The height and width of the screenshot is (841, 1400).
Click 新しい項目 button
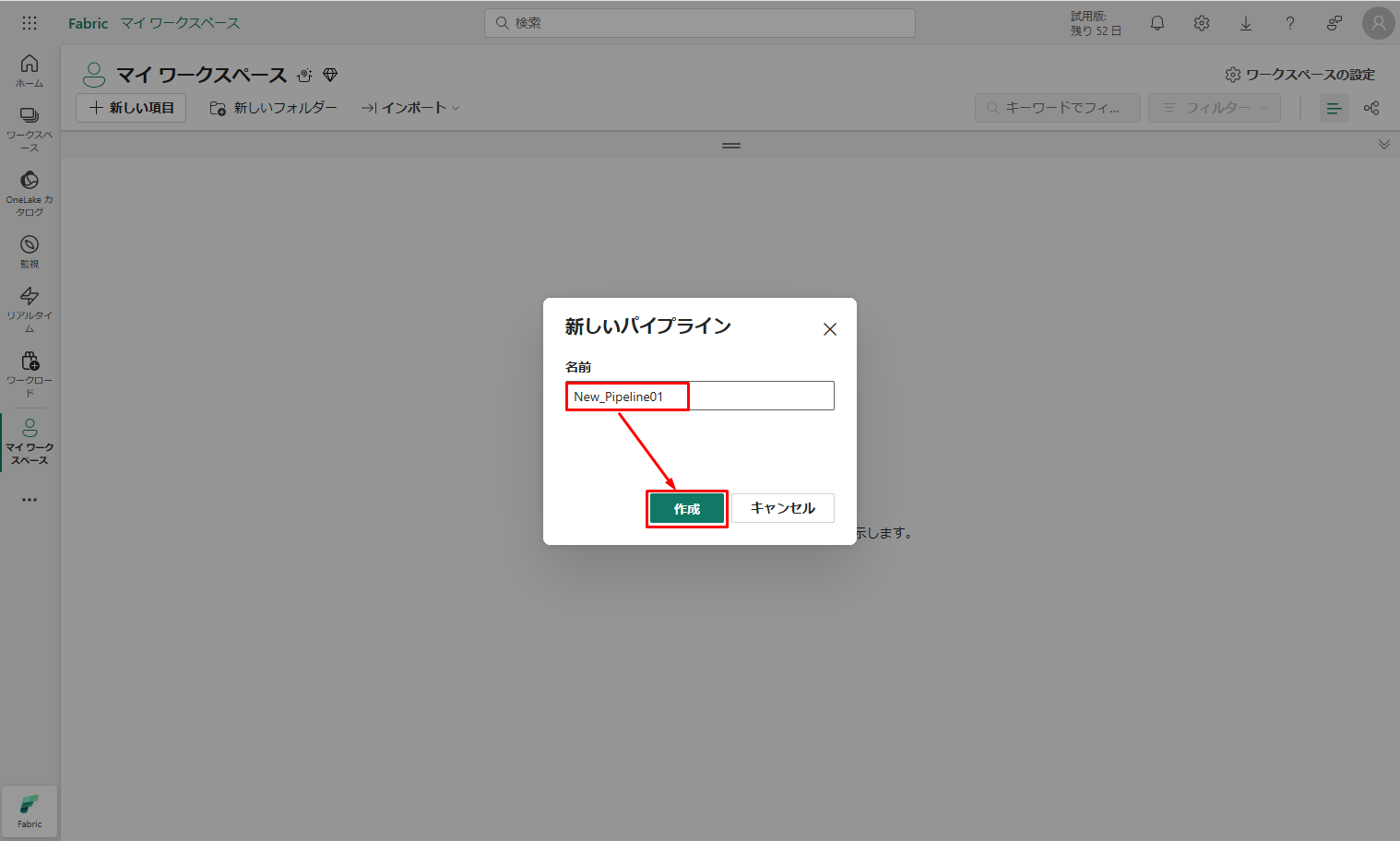131,108
